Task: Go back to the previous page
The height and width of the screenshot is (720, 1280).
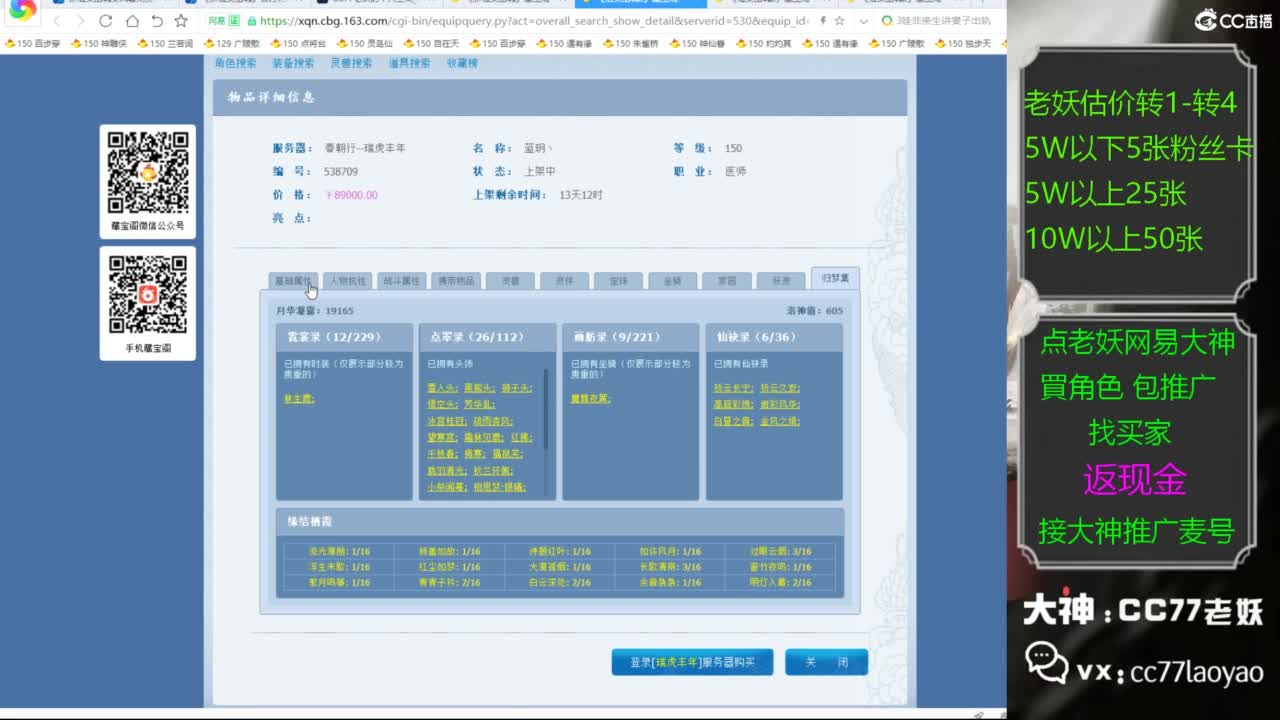Action: tap(57, 21)
